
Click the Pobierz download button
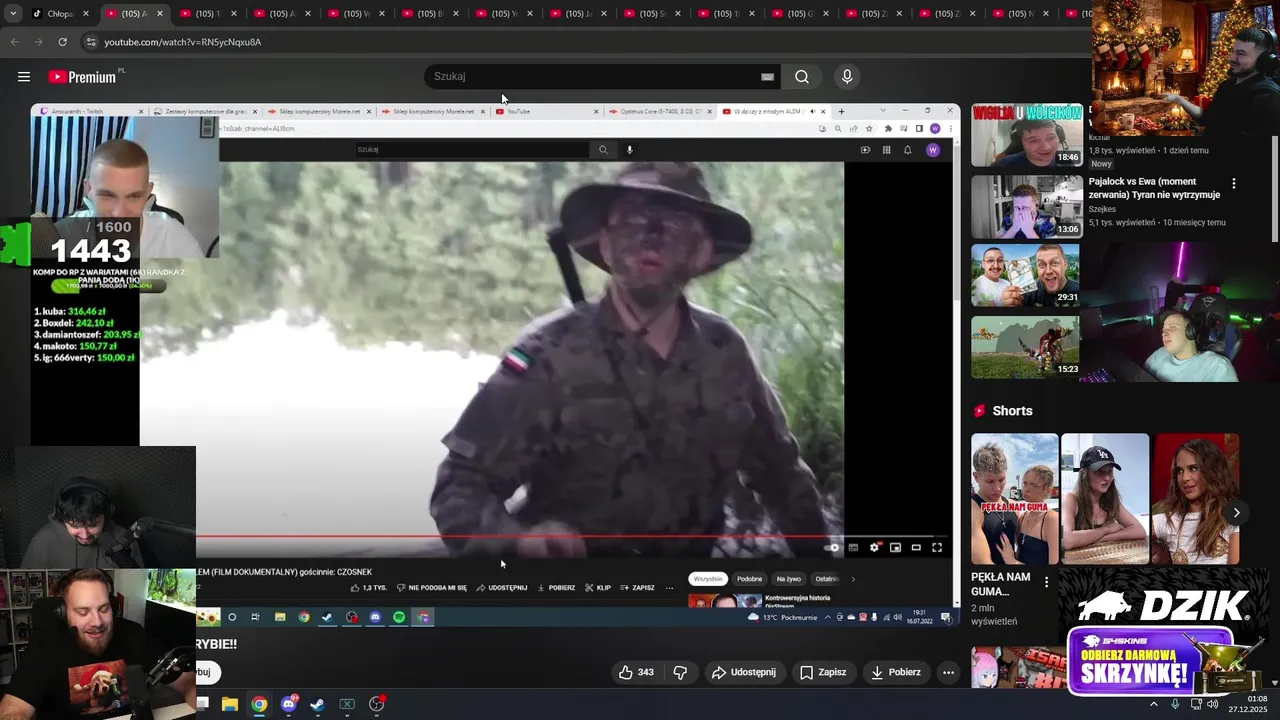(896, 672)
